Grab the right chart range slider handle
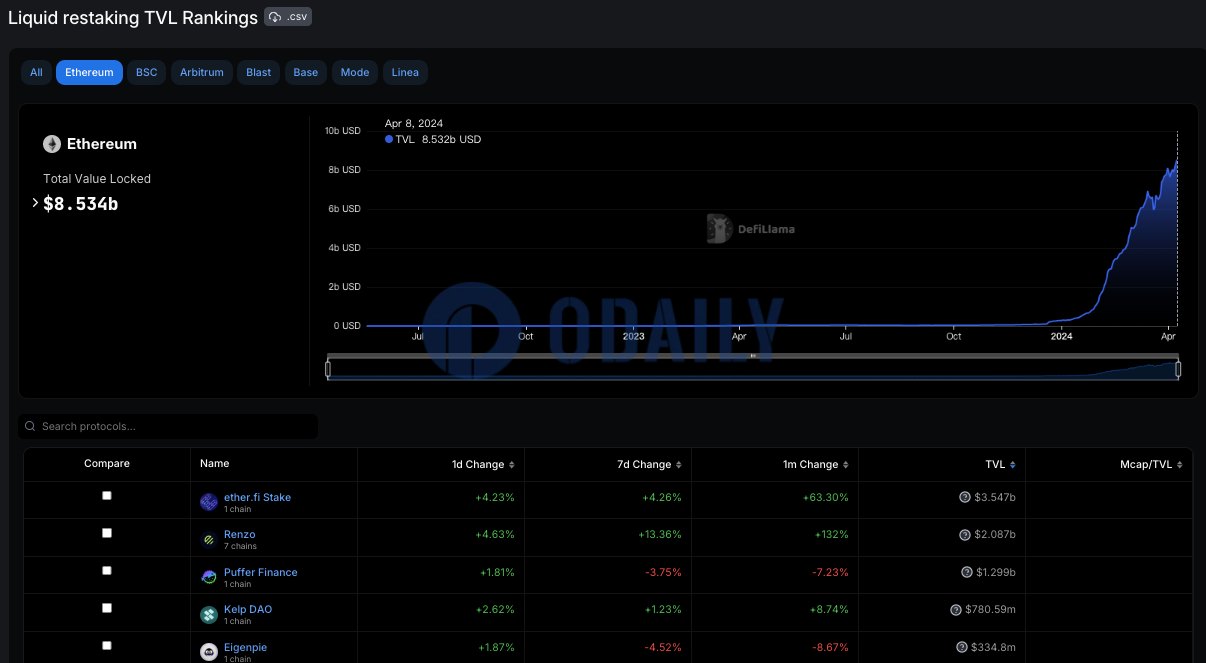The width and height of the screenshot is (1206, 663). pos(1178,369)
